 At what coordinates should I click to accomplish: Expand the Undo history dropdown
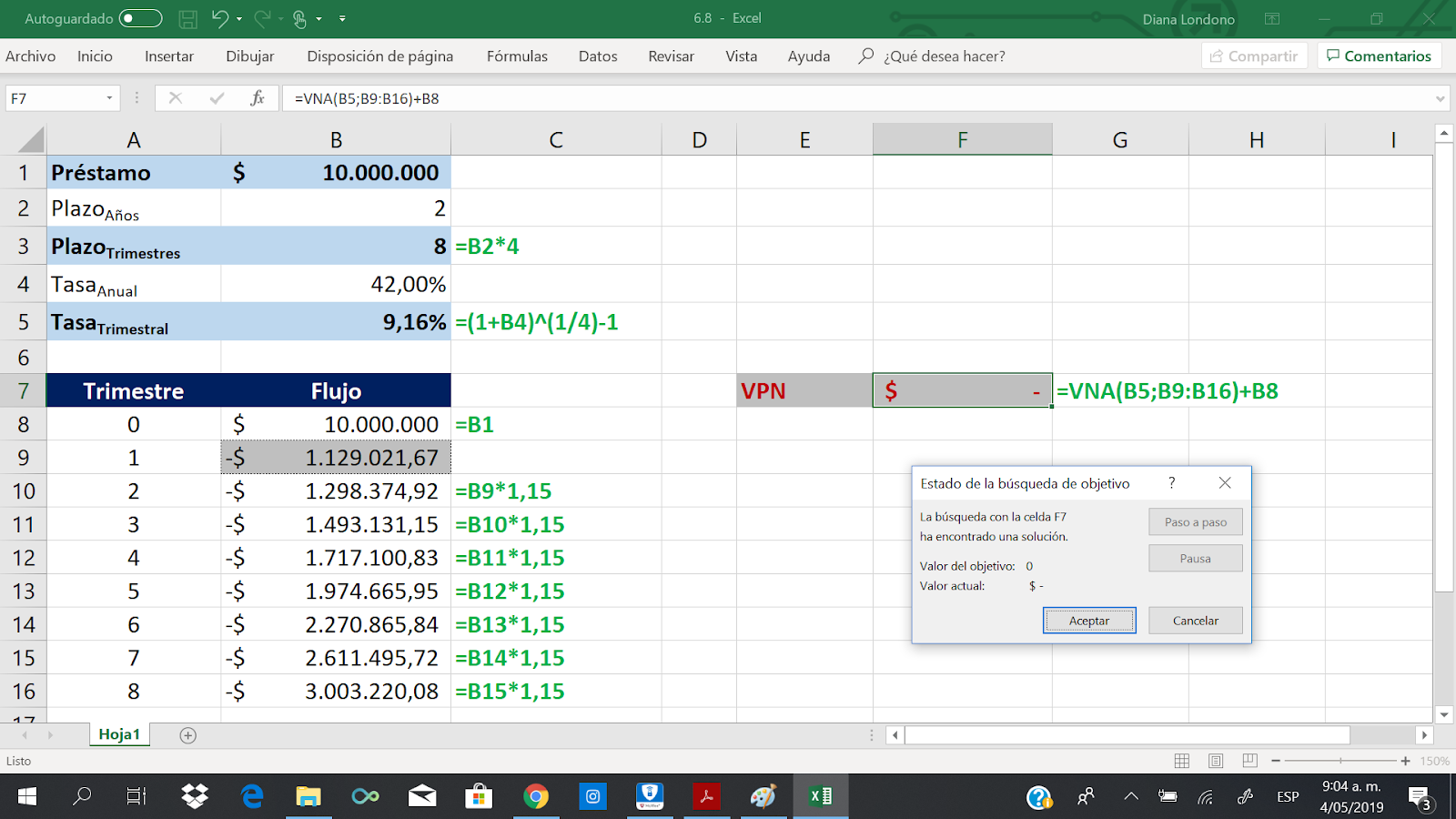(240, 18)
